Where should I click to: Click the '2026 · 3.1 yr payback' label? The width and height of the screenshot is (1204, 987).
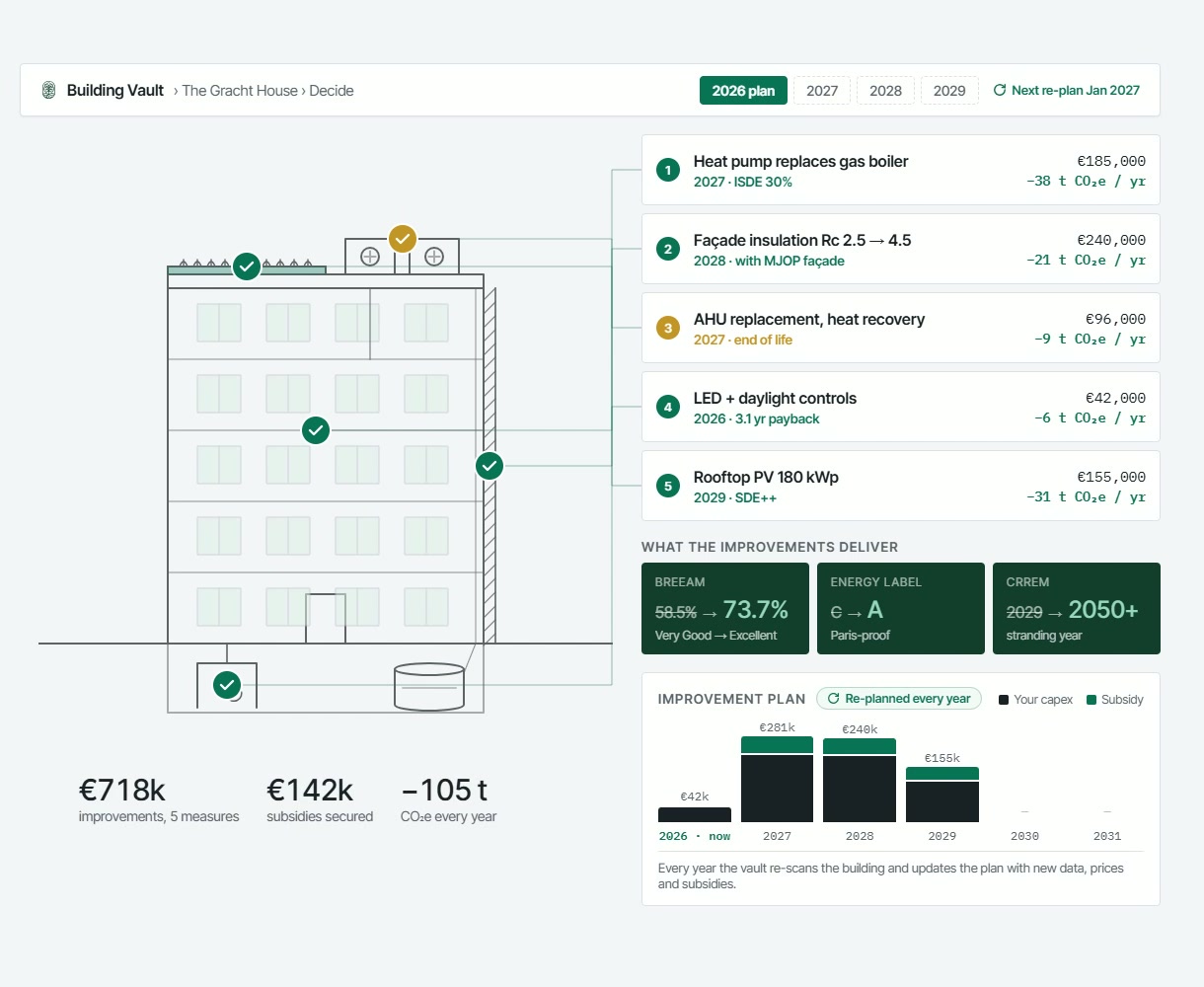click(x=756, y=418)
